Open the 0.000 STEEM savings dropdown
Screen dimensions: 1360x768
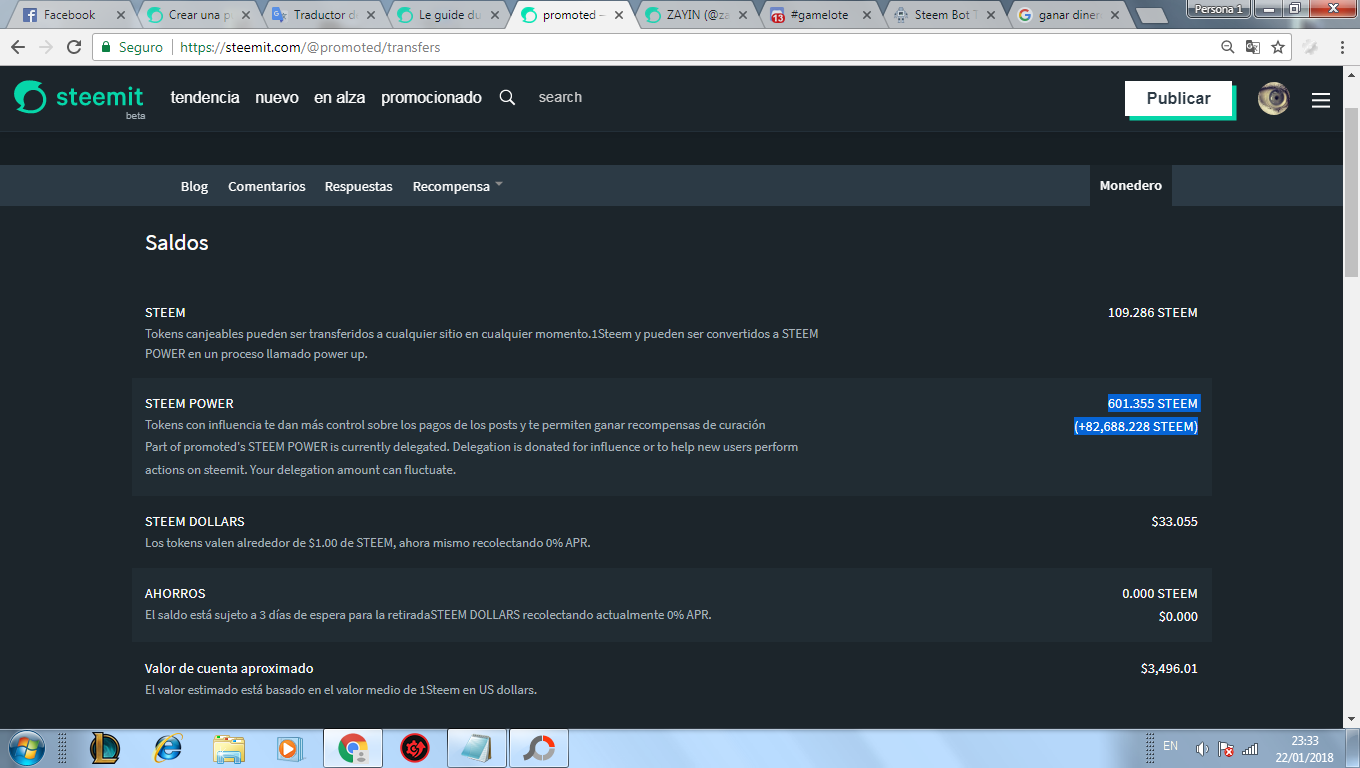click(1159, 593)
